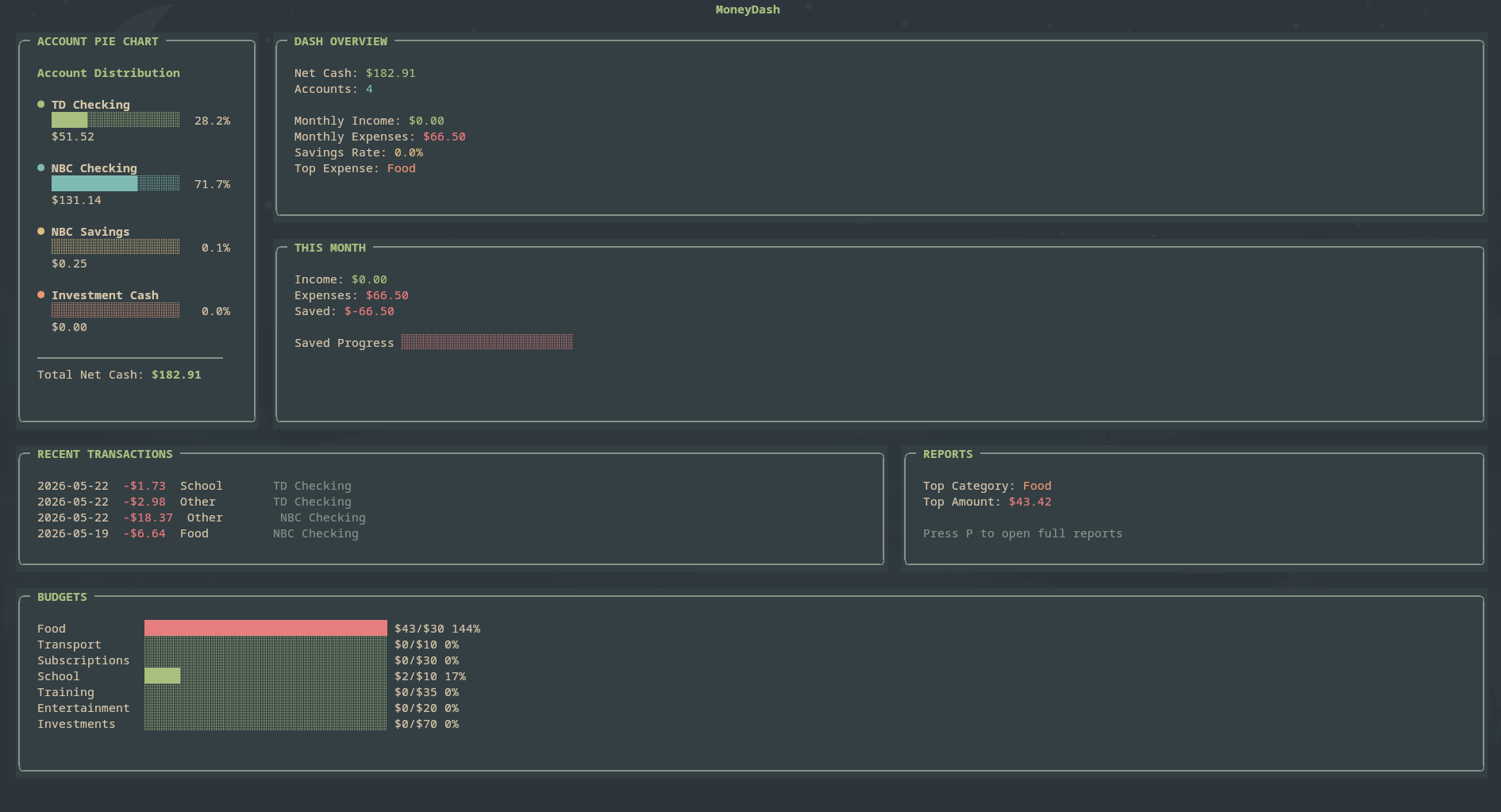Click the NBC Checking account label in pie chart
Image resolution: width=1501 pixels, height=812 pixels.
coord(94,168)
